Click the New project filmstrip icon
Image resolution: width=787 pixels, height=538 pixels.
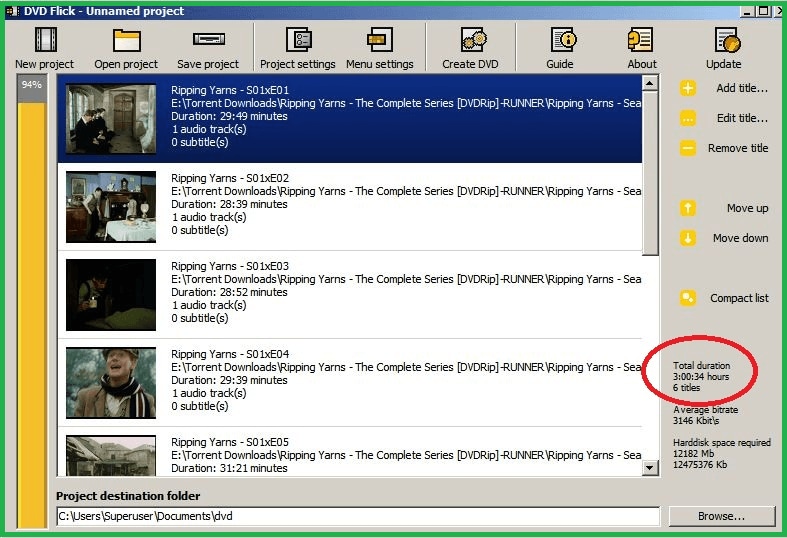(x=46, y=40)
